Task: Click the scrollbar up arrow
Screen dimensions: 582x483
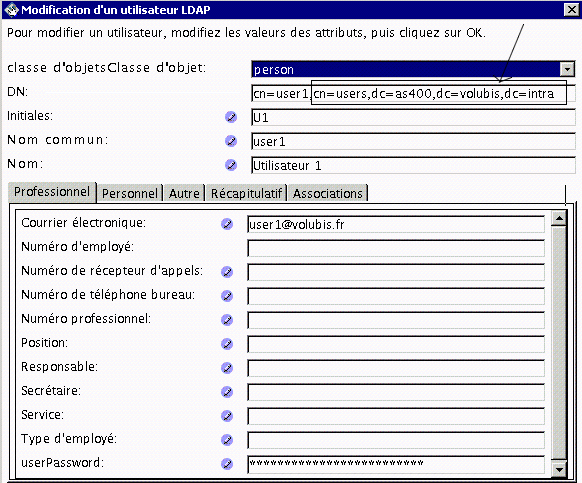Action: click(x=559, y=218)
